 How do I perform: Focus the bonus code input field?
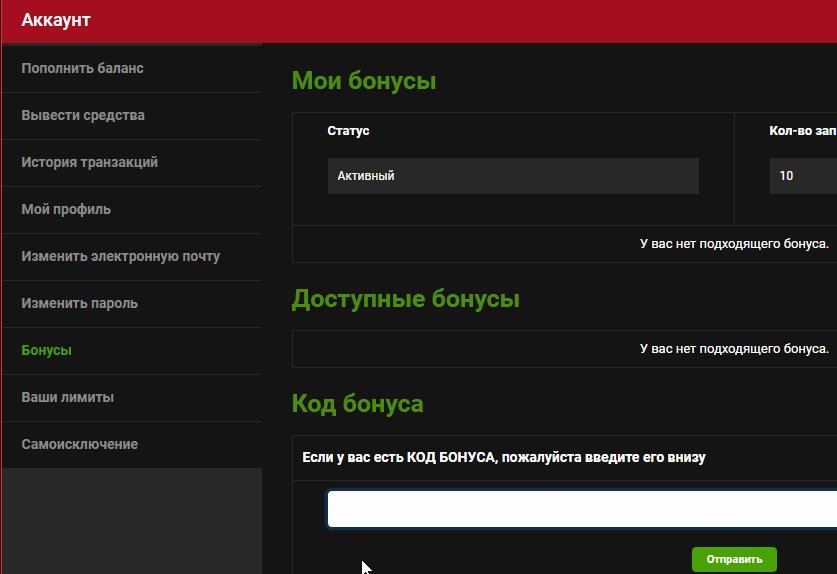click(x=582, y=509)
